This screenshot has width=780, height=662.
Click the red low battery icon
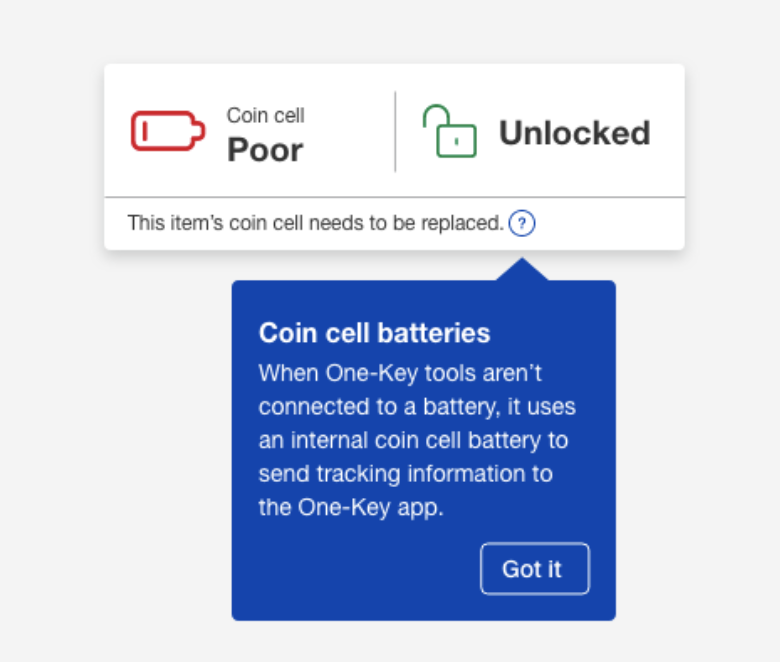(x=168, y=131)
